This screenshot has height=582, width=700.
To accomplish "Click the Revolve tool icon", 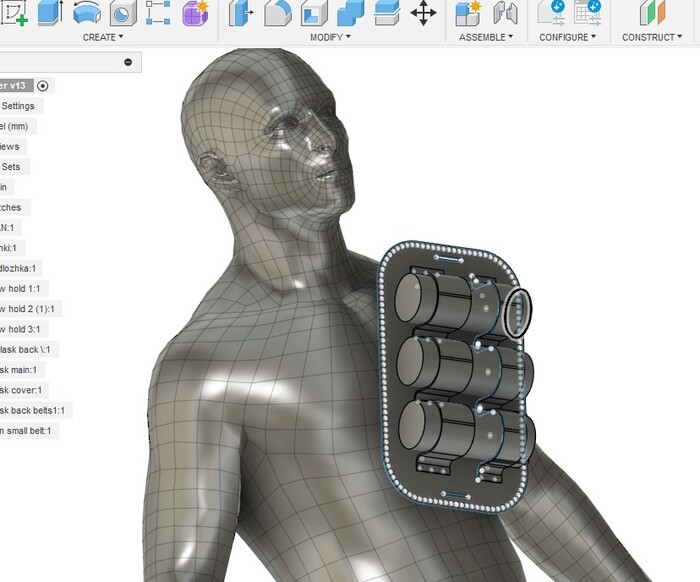I will (x=87, y=13).
